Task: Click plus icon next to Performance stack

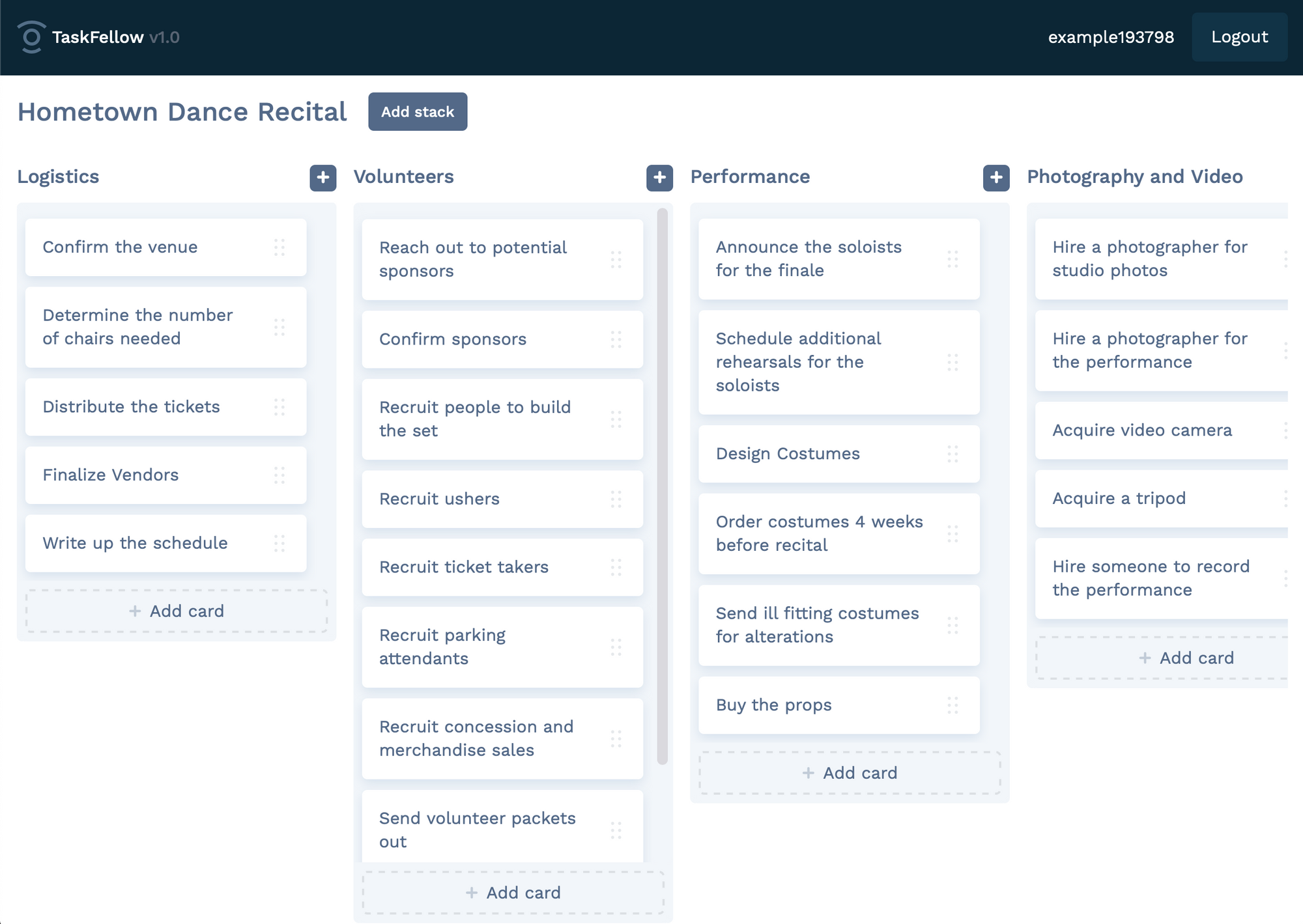Action: pos(995,177)
